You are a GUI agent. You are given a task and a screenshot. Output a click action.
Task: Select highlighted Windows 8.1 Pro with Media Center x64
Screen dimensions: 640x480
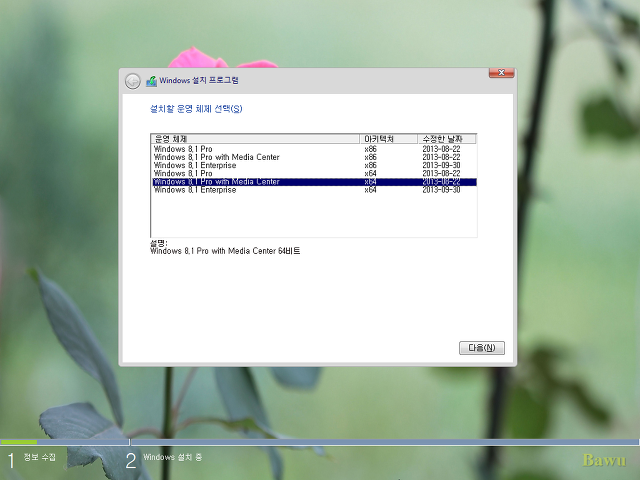coord(314,182)
